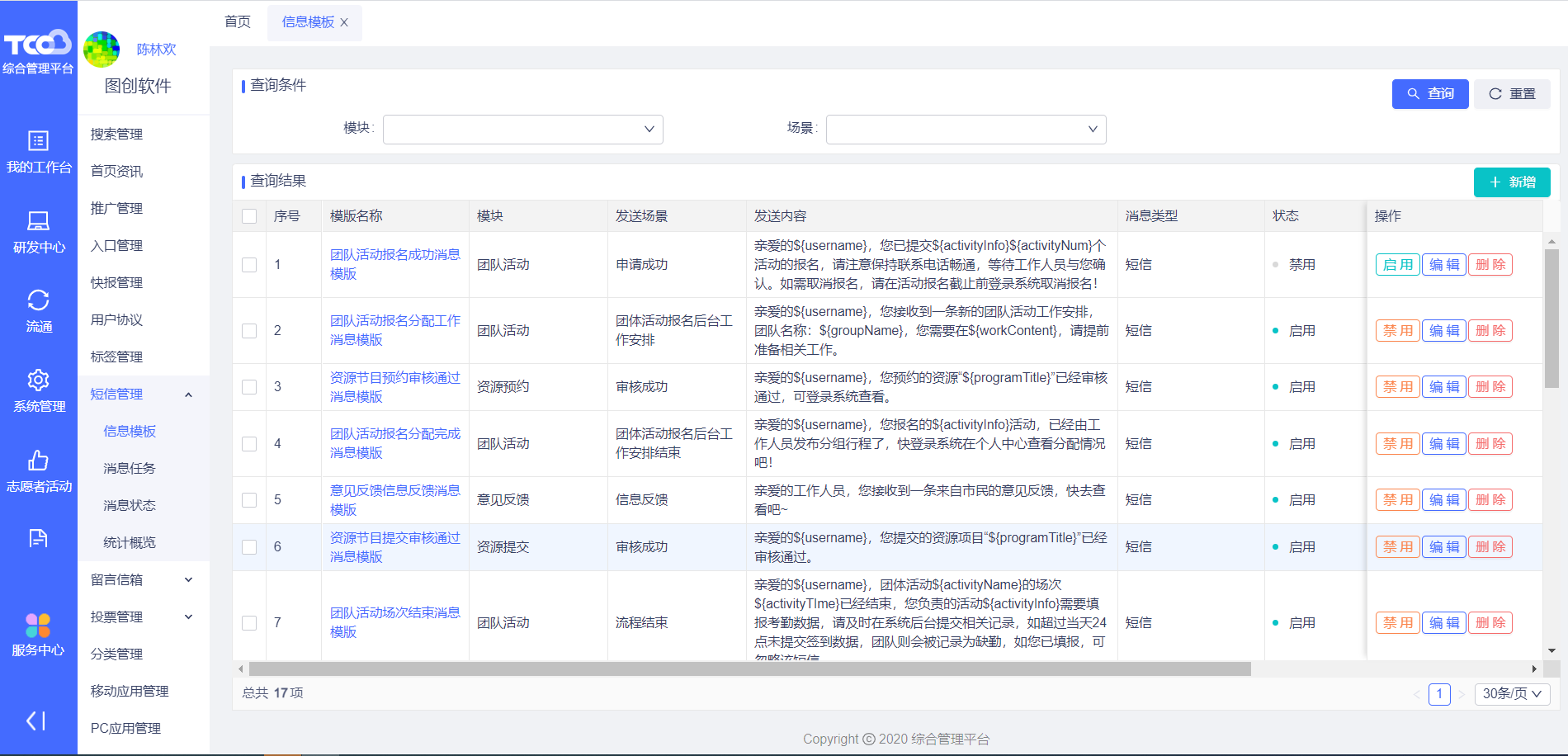The width and height of the screenshot is (1568, 756).
Task: Click 编辑 button in row 3
Action: click(1444, 387)
